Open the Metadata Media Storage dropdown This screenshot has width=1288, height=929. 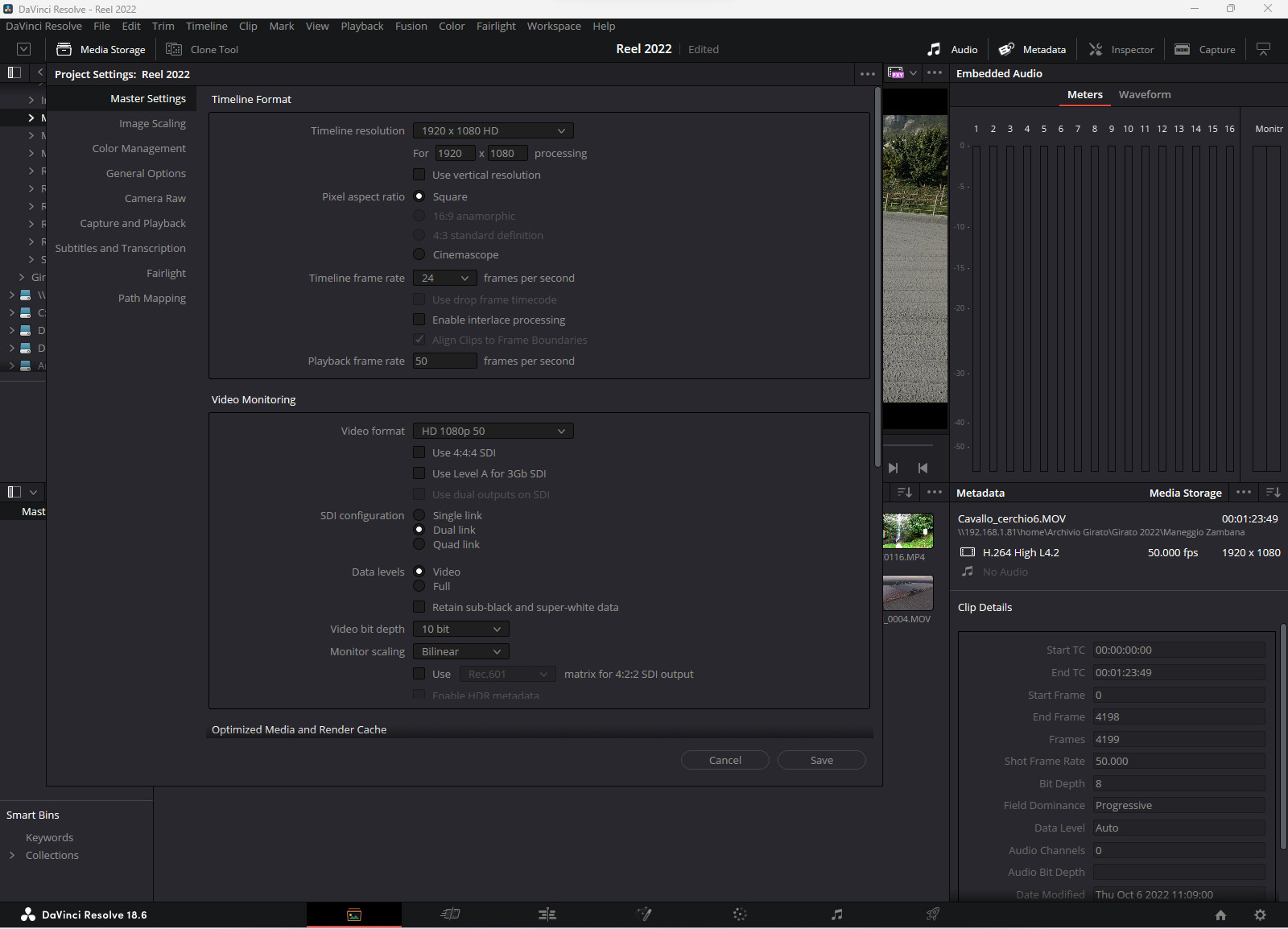point(1185,493)
